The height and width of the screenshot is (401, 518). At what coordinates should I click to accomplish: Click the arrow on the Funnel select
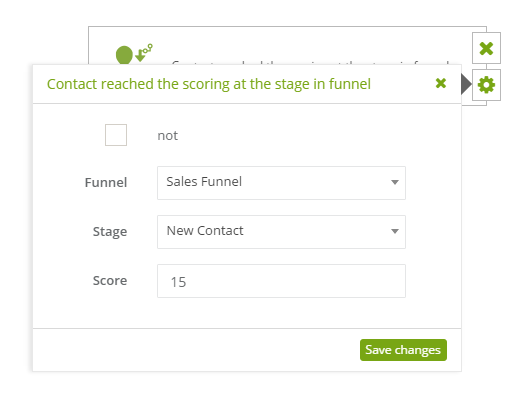coord(395,182)
